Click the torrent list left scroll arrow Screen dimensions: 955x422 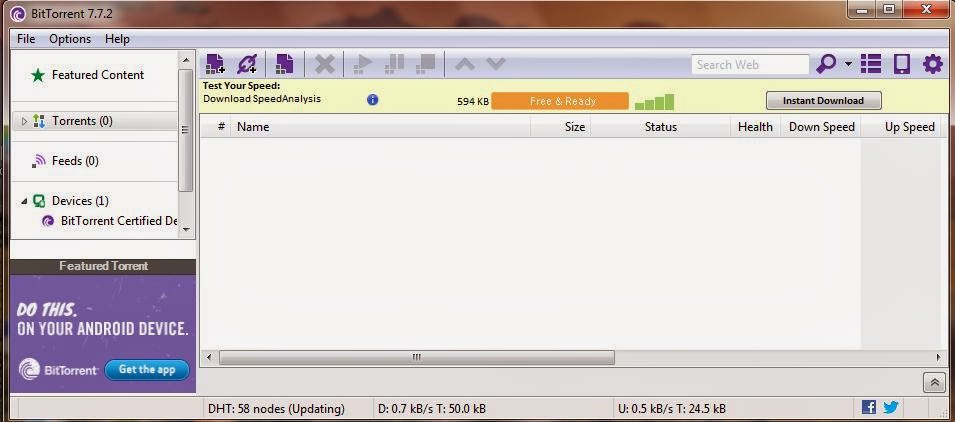click(x=209, y=357)
